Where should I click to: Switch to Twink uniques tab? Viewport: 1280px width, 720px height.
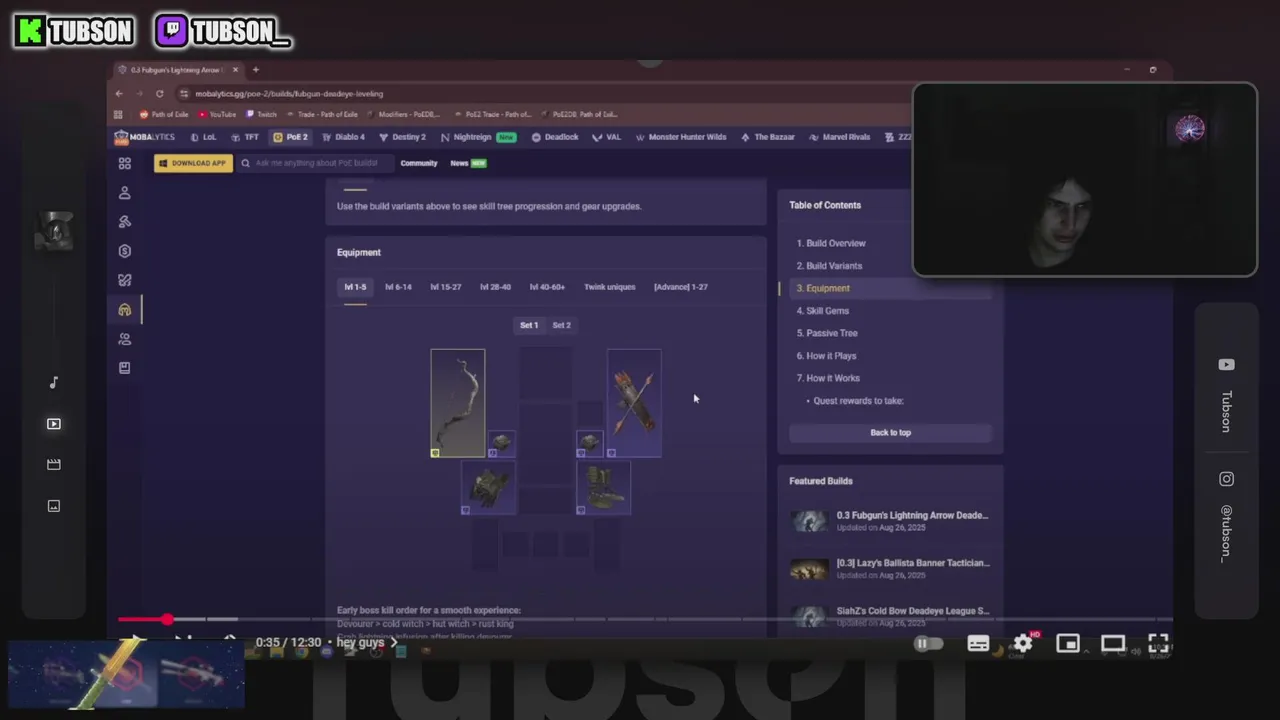point(610,287)
